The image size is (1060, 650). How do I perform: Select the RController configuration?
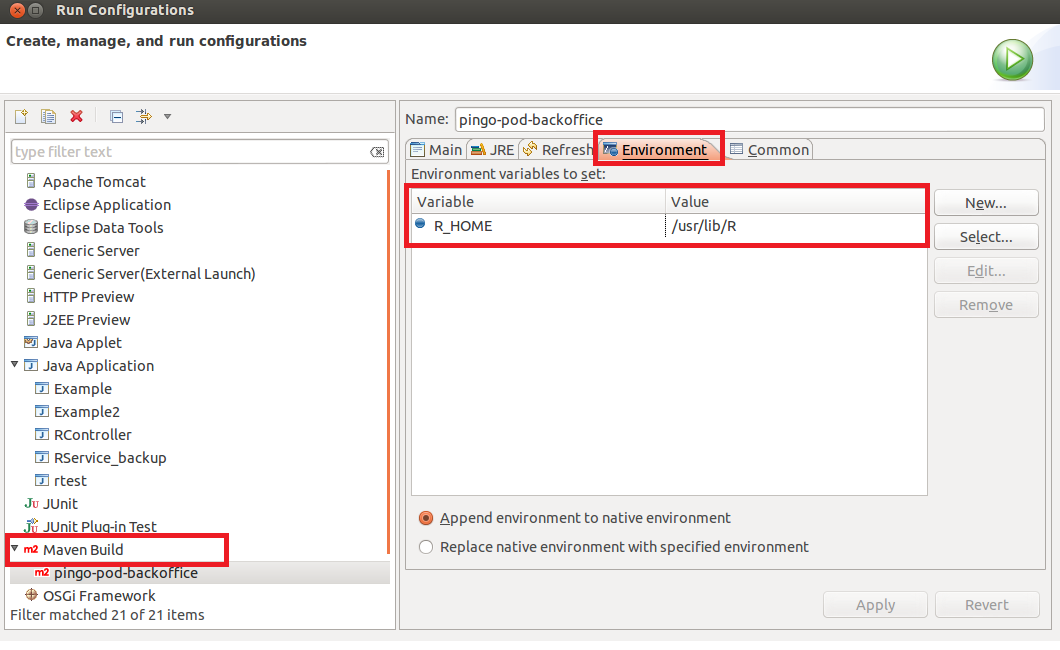(x=93, y=434)
